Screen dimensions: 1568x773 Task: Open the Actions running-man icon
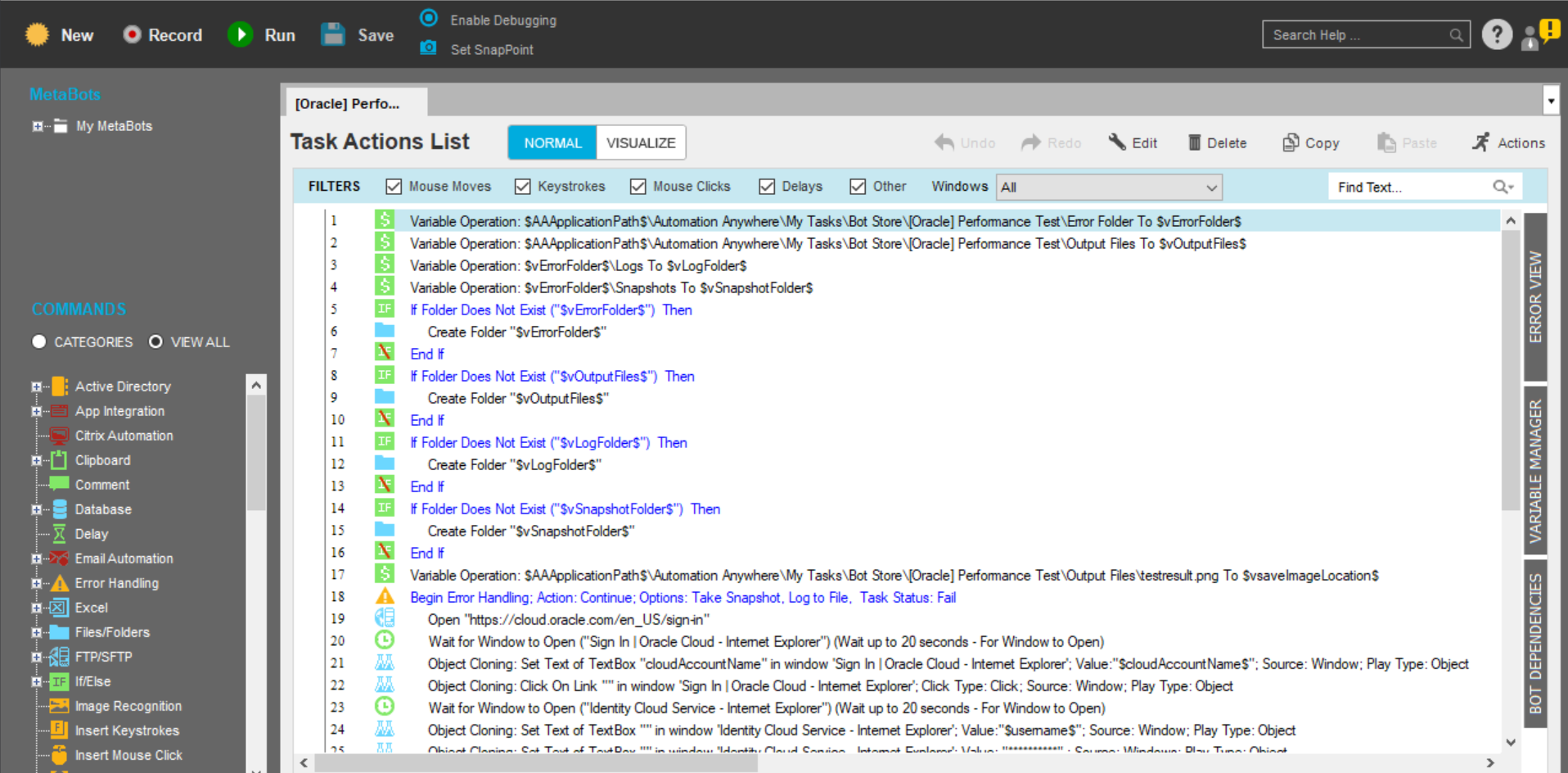[1480, 142]
